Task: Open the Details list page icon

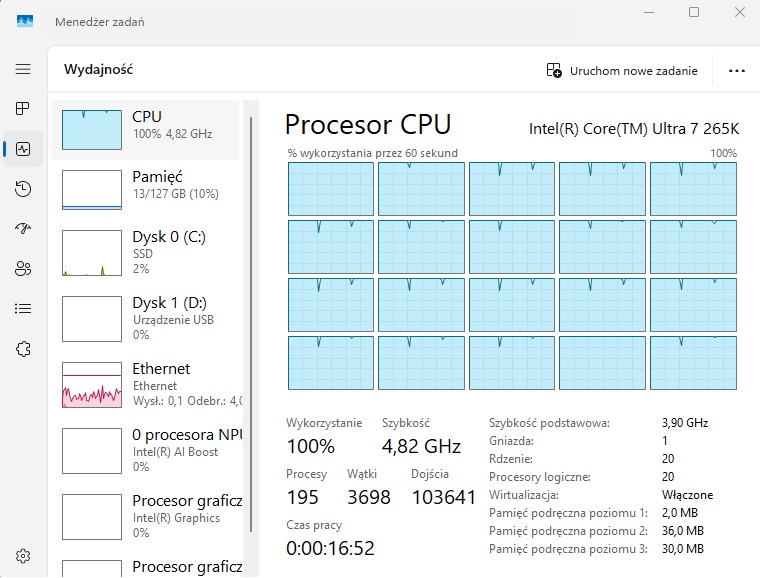Action: [x=23, y=308]
